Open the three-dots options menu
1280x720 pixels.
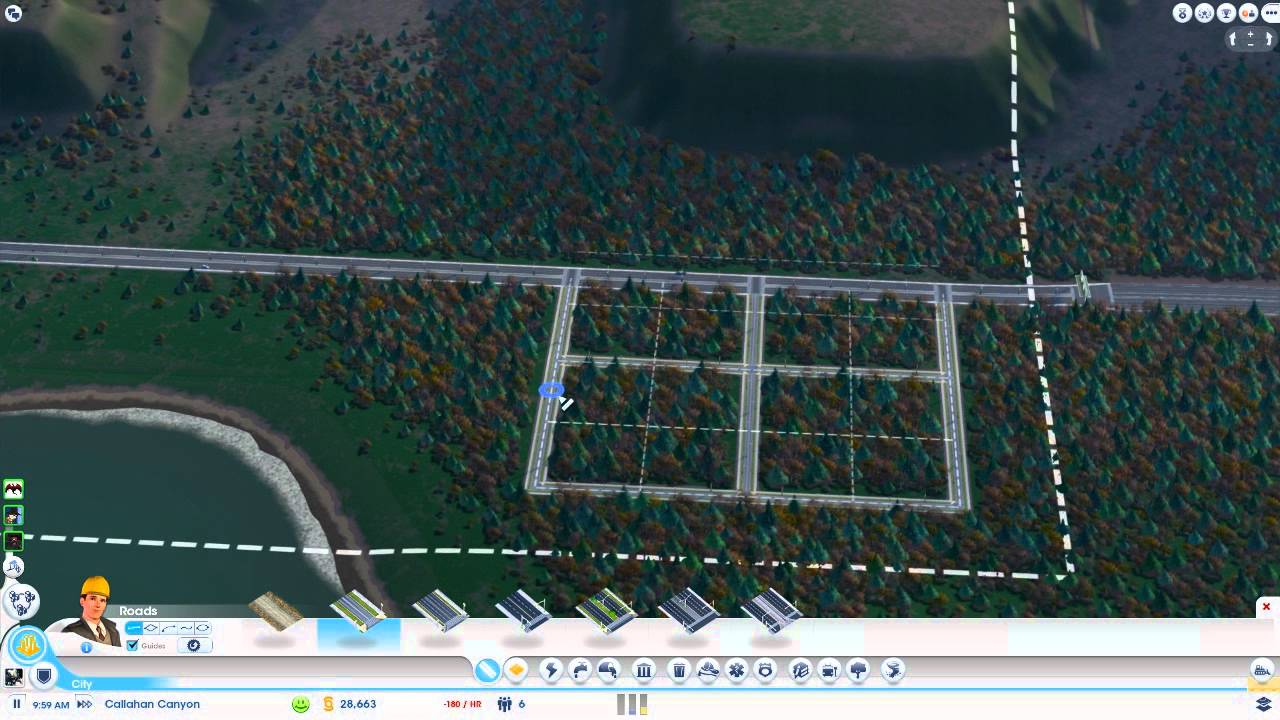pyautogui.click(x=1268, y=13)
